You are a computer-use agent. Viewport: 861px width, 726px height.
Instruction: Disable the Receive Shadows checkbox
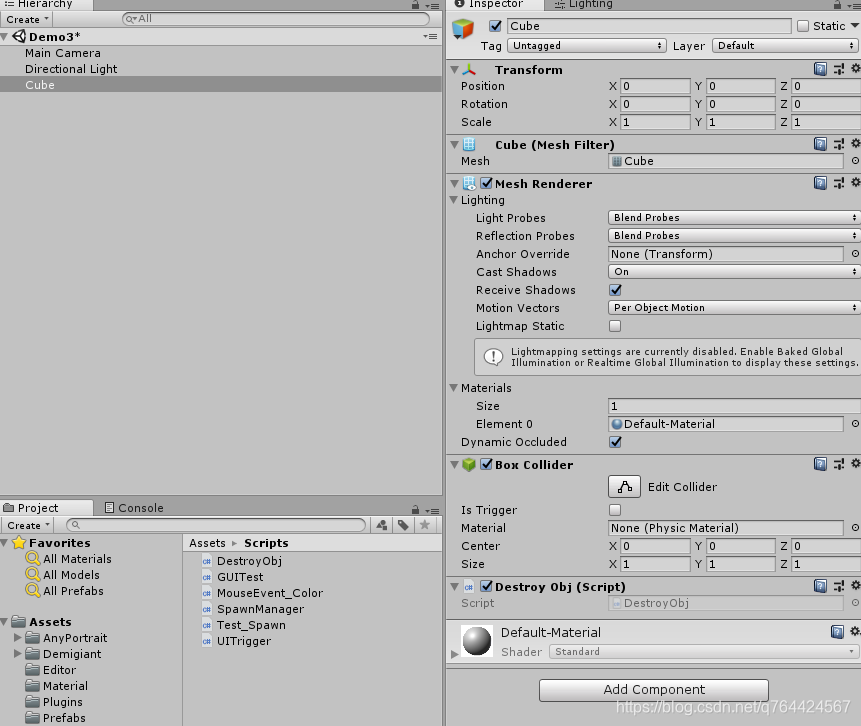615,290
